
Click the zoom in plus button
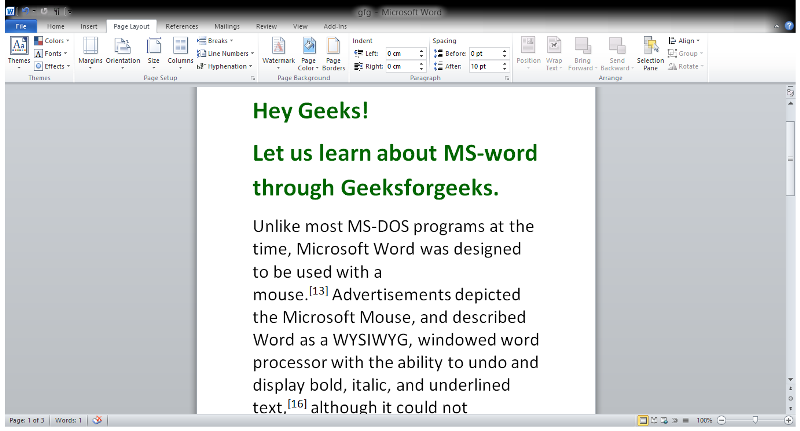tap(789, 420)
